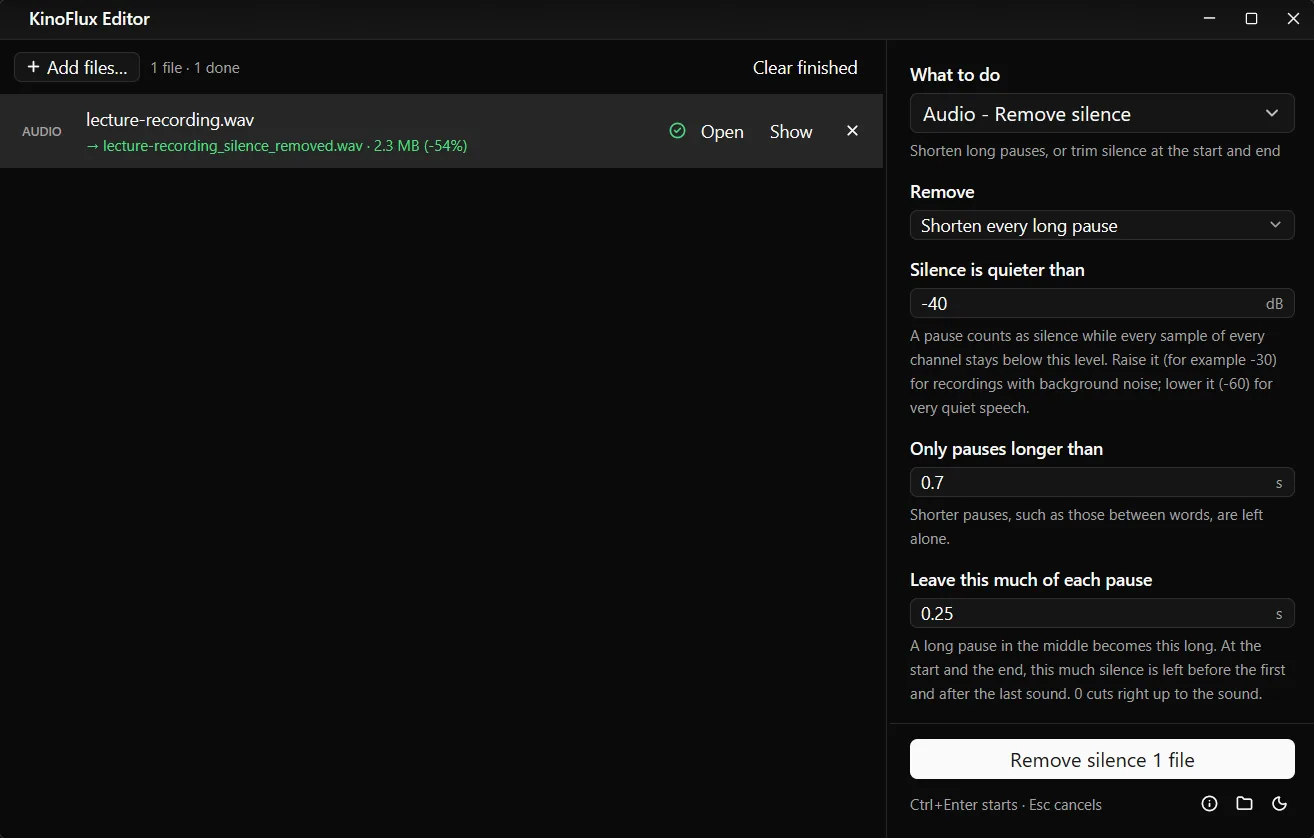Click the AUDIO type label
Image resolution: width=1314 pixels, height=838 pixels.
point(42,131)
